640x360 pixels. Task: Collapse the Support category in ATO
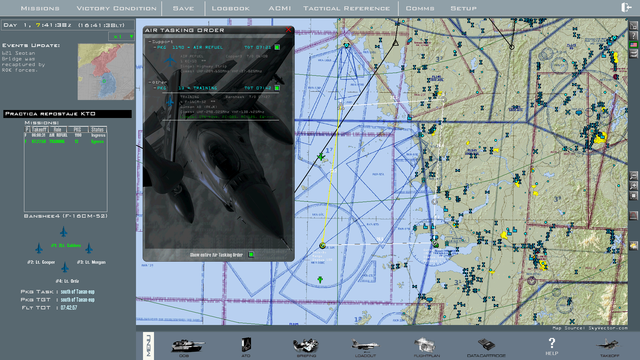tap(150, 42)
